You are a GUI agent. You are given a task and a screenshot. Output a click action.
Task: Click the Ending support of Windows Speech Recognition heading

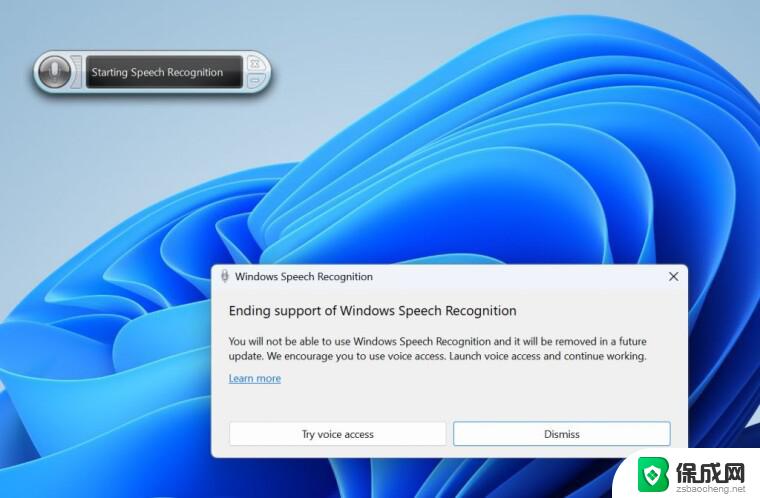pos(372,311)
